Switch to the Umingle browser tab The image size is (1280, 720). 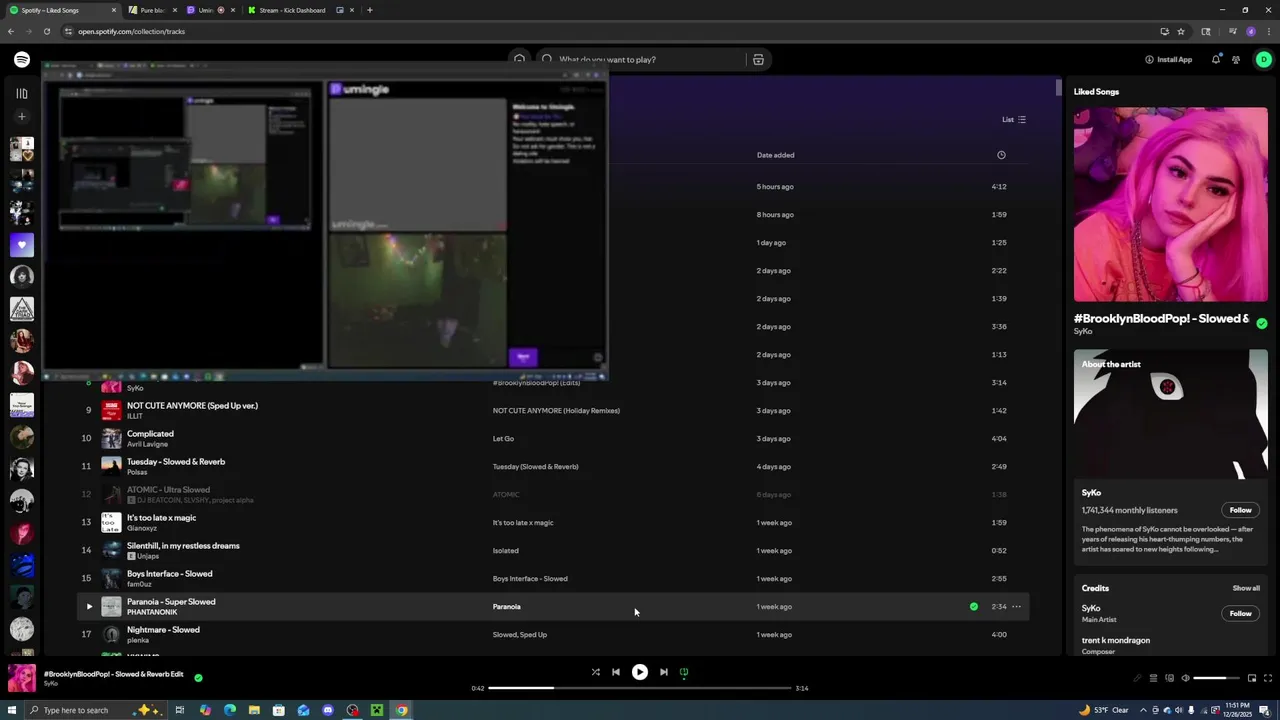pyautogui.click(x=211, y=10)
